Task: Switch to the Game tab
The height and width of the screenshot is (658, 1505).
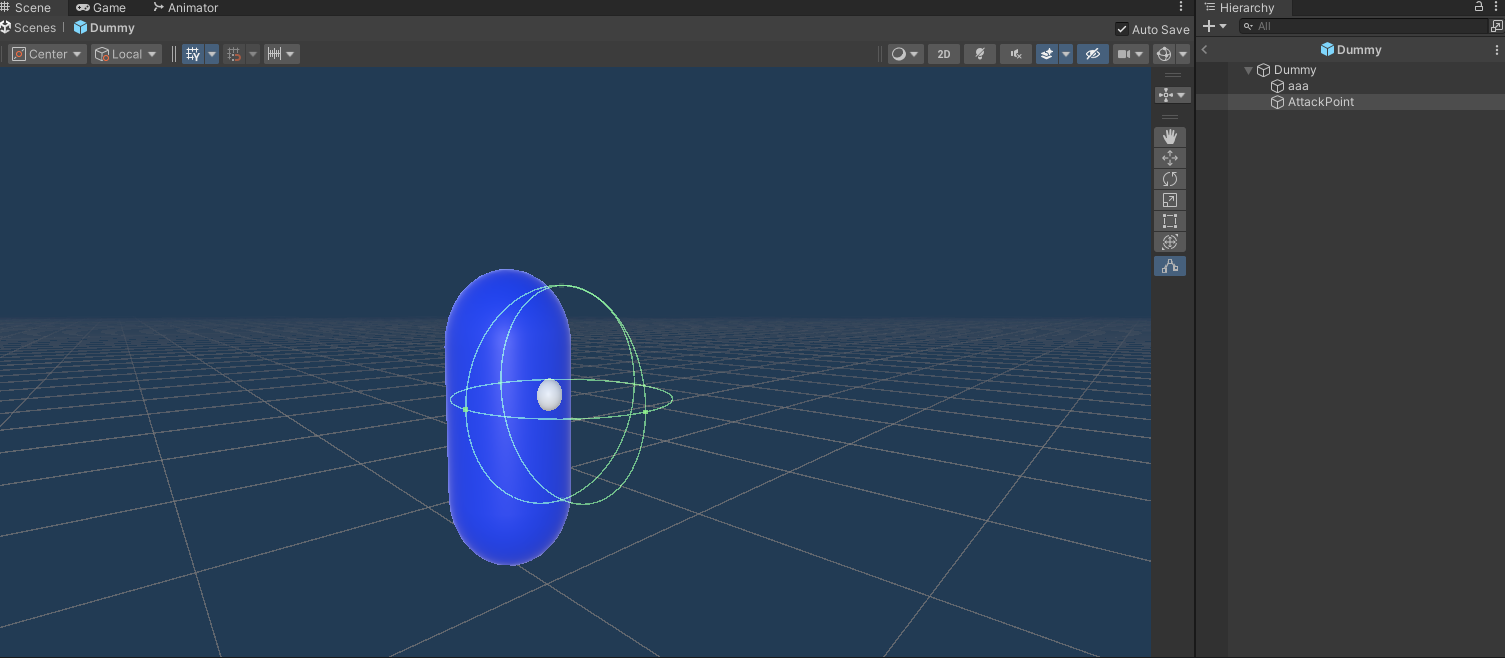Action: click(101, 7)
